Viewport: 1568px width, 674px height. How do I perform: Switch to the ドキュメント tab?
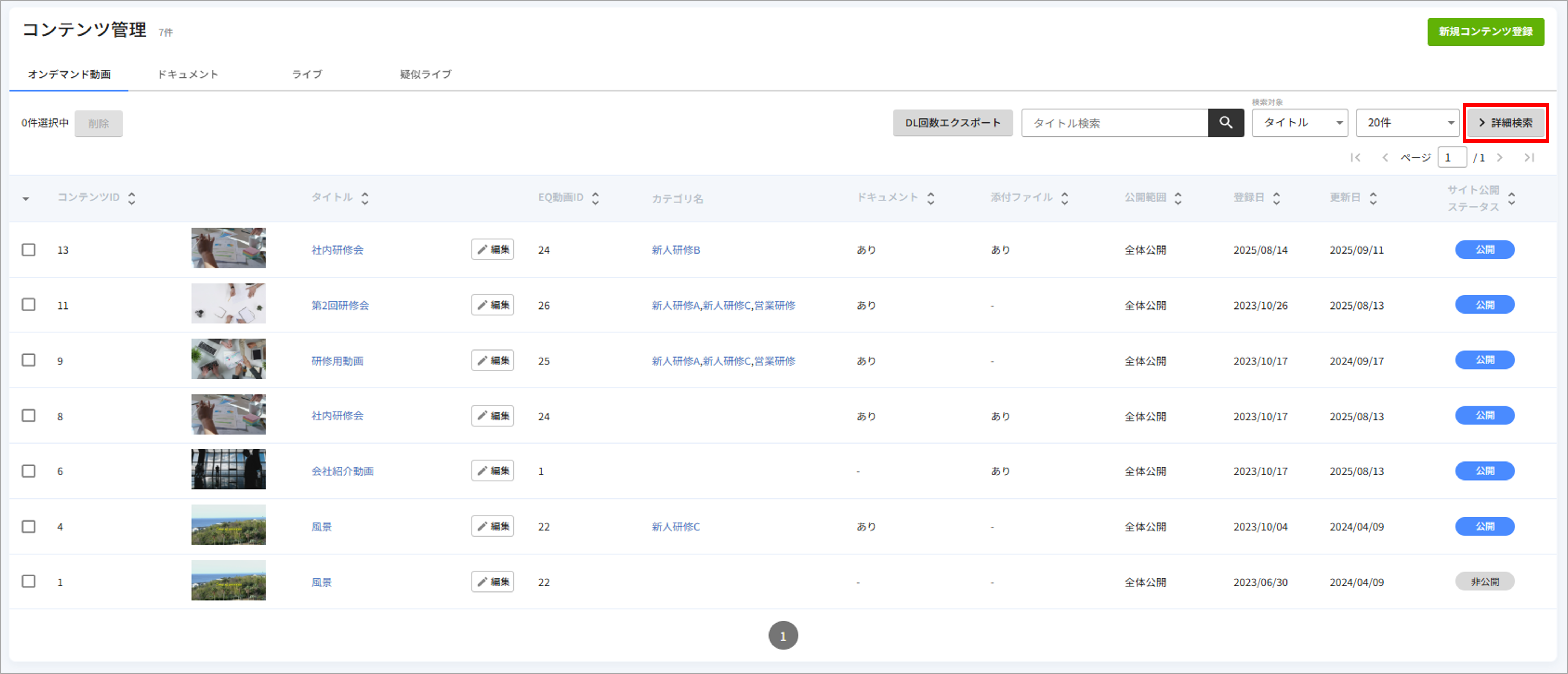point(187,74)
